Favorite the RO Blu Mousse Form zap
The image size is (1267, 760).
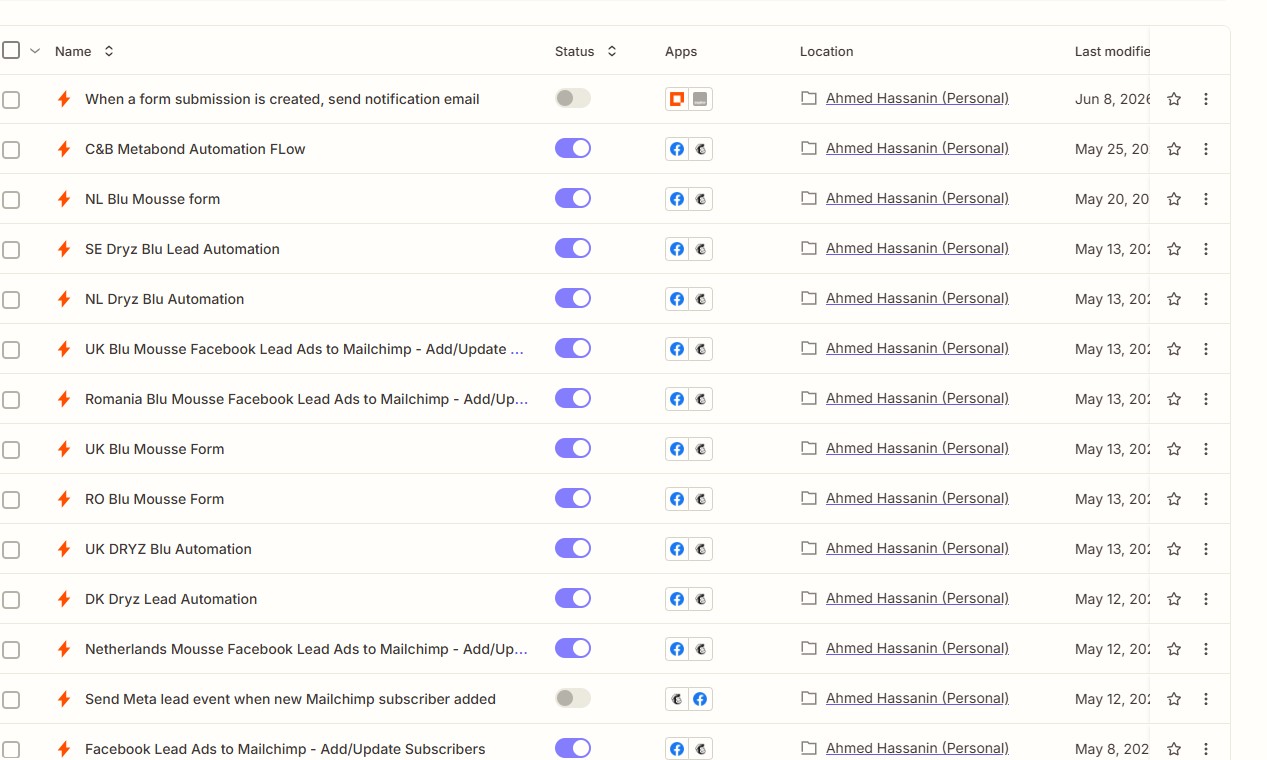[1174, 499]
